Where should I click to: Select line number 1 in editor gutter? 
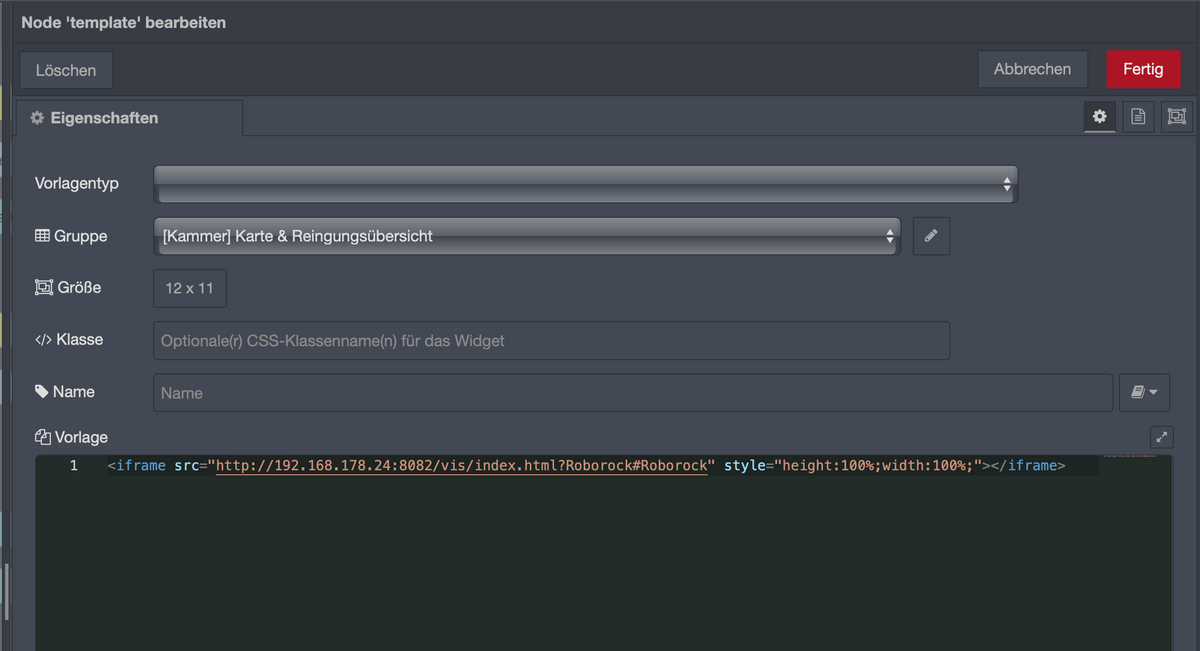[x=73, y=466]
